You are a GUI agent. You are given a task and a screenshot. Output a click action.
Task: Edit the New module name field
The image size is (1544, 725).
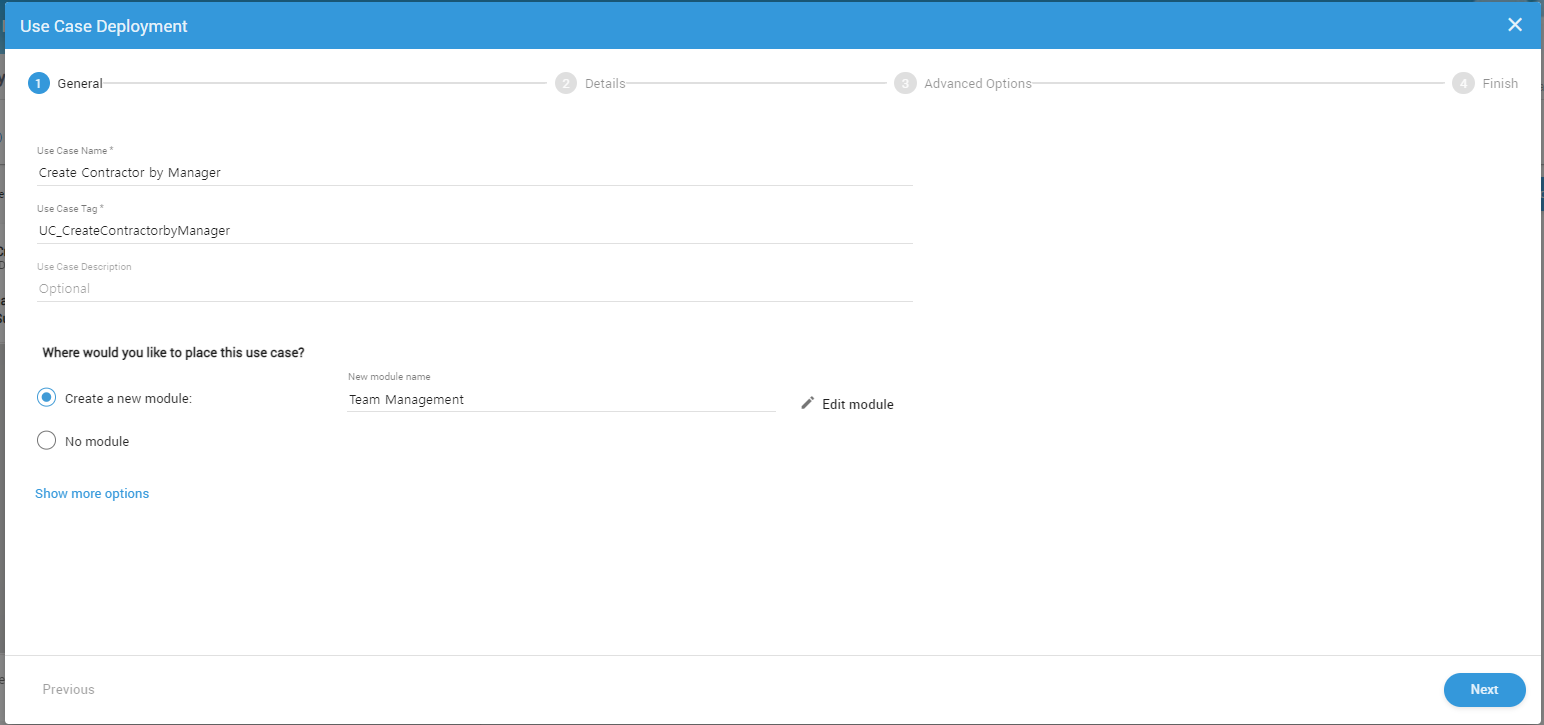(x=561, y=399)
